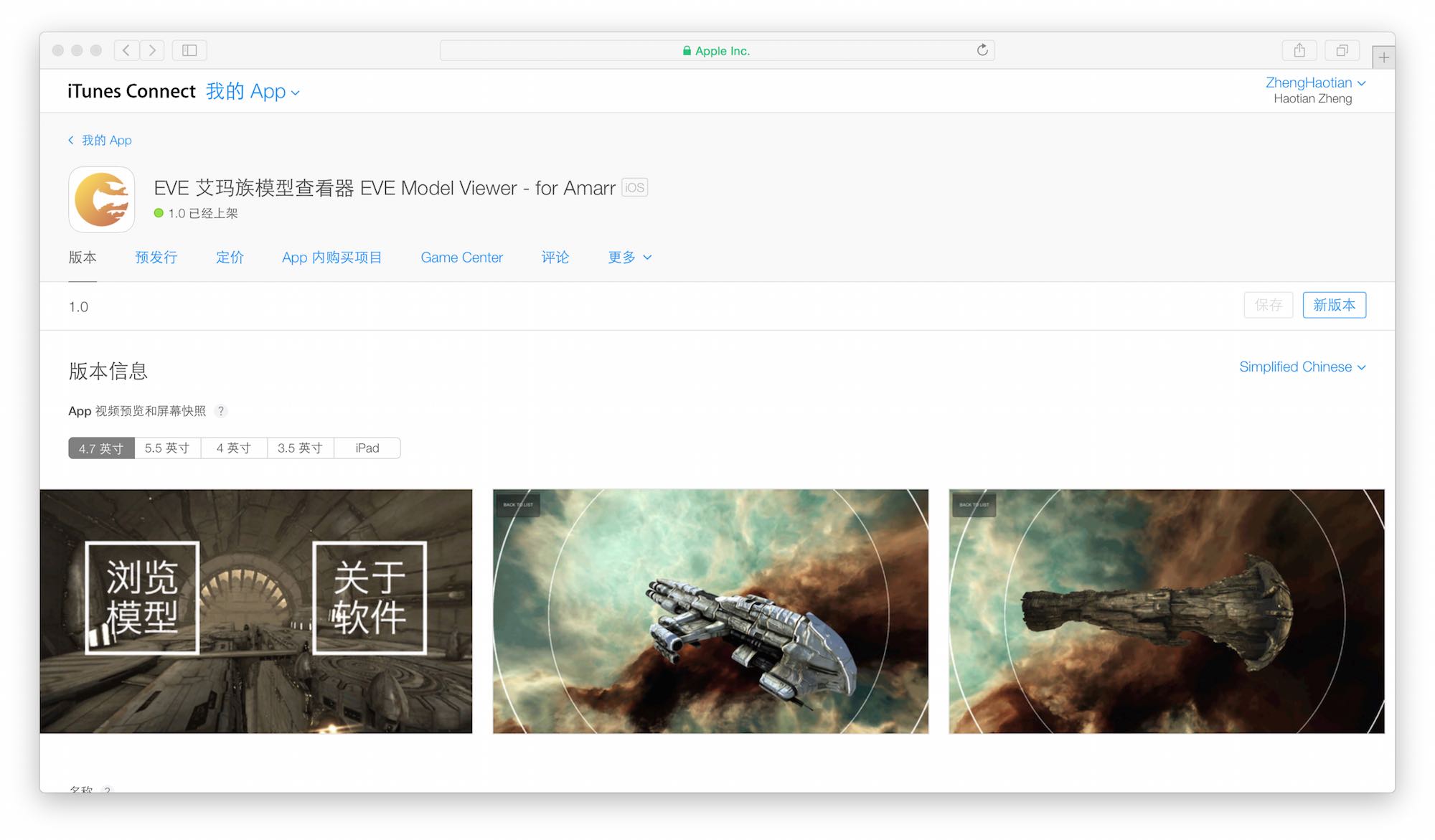This screenshot has width=1435, height=840.
Task: Select the 5.5 英寸 screenshot size
Action: click(x=167, y=448)
